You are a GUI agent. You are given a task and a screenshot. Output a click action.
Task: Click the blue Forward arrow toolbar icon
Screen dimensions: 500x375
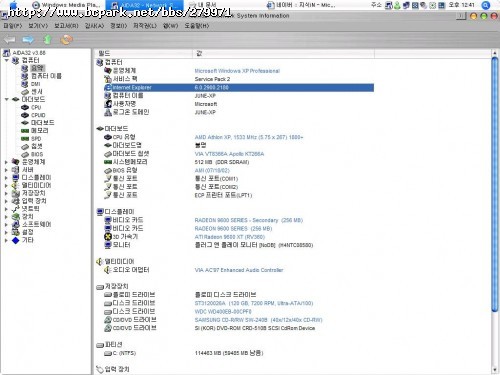click(28, 40)
